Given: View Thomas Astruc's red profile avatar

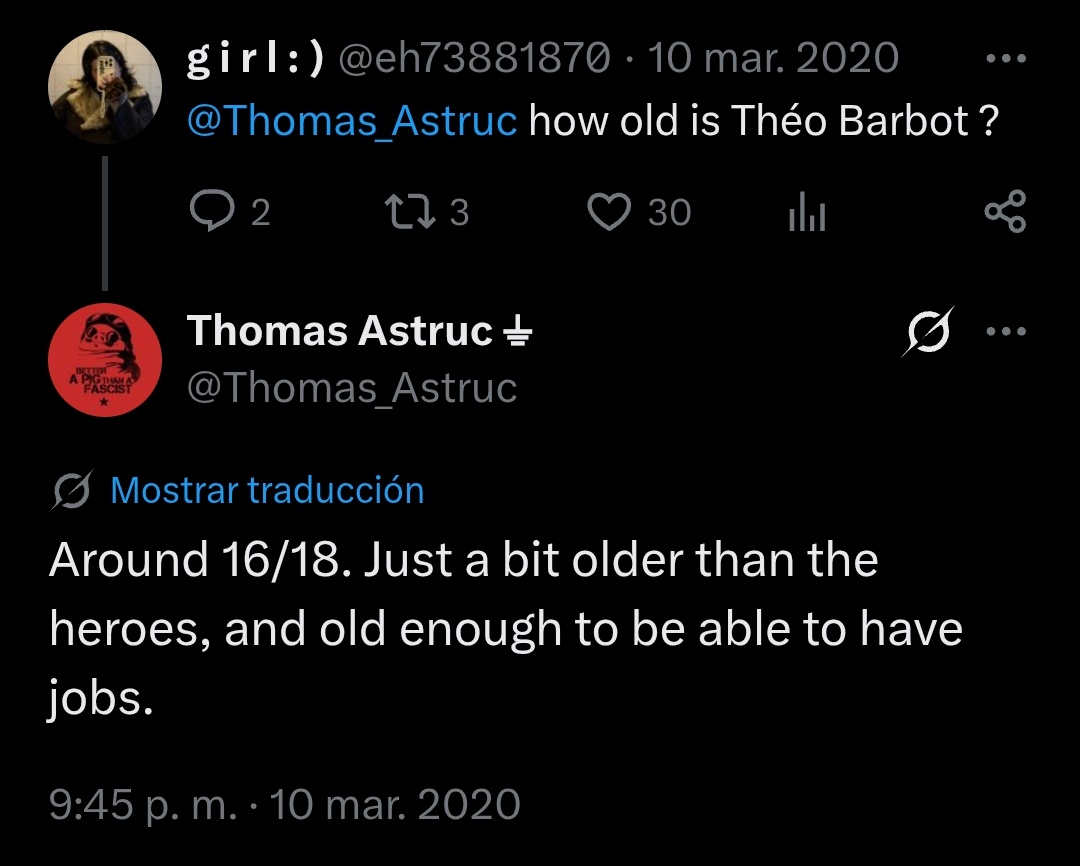Looking at the screenshot, I should pyautogui.click(x=105, y=360).
